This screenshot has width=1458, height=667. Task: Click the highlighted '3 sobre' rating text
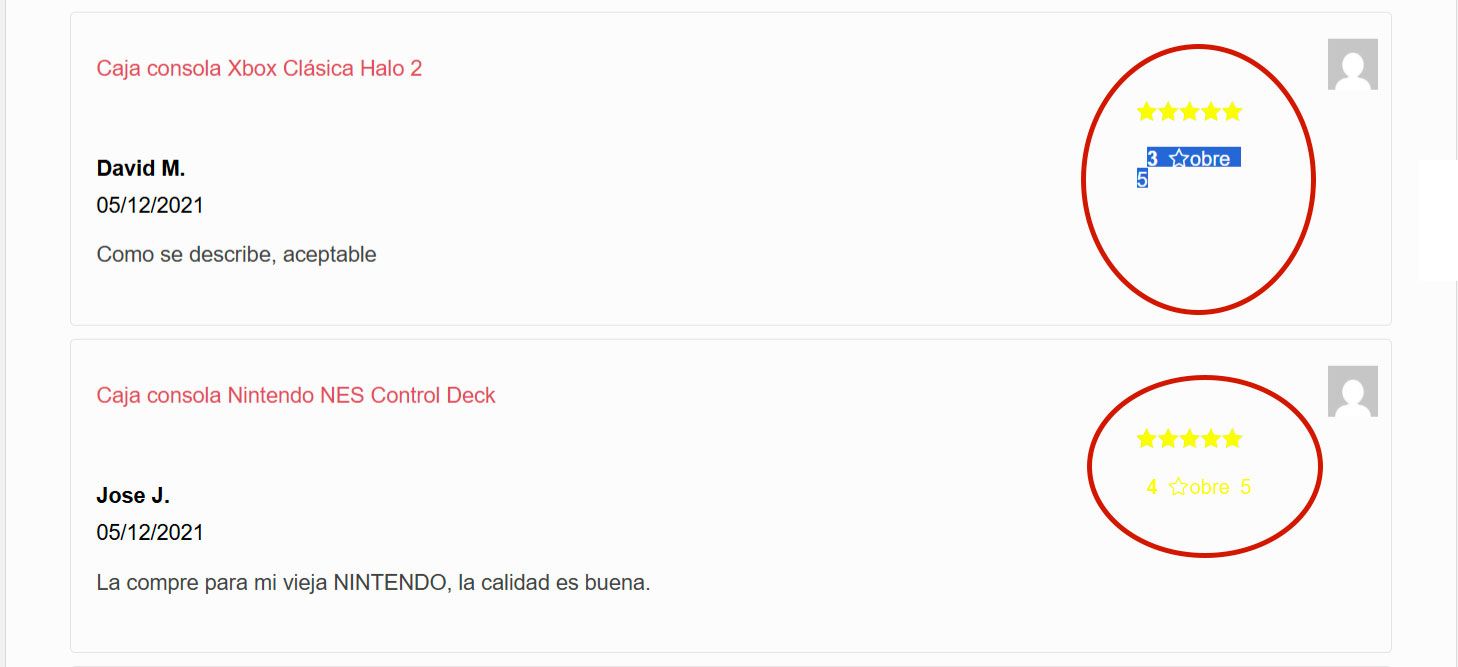pos(1189,159)
